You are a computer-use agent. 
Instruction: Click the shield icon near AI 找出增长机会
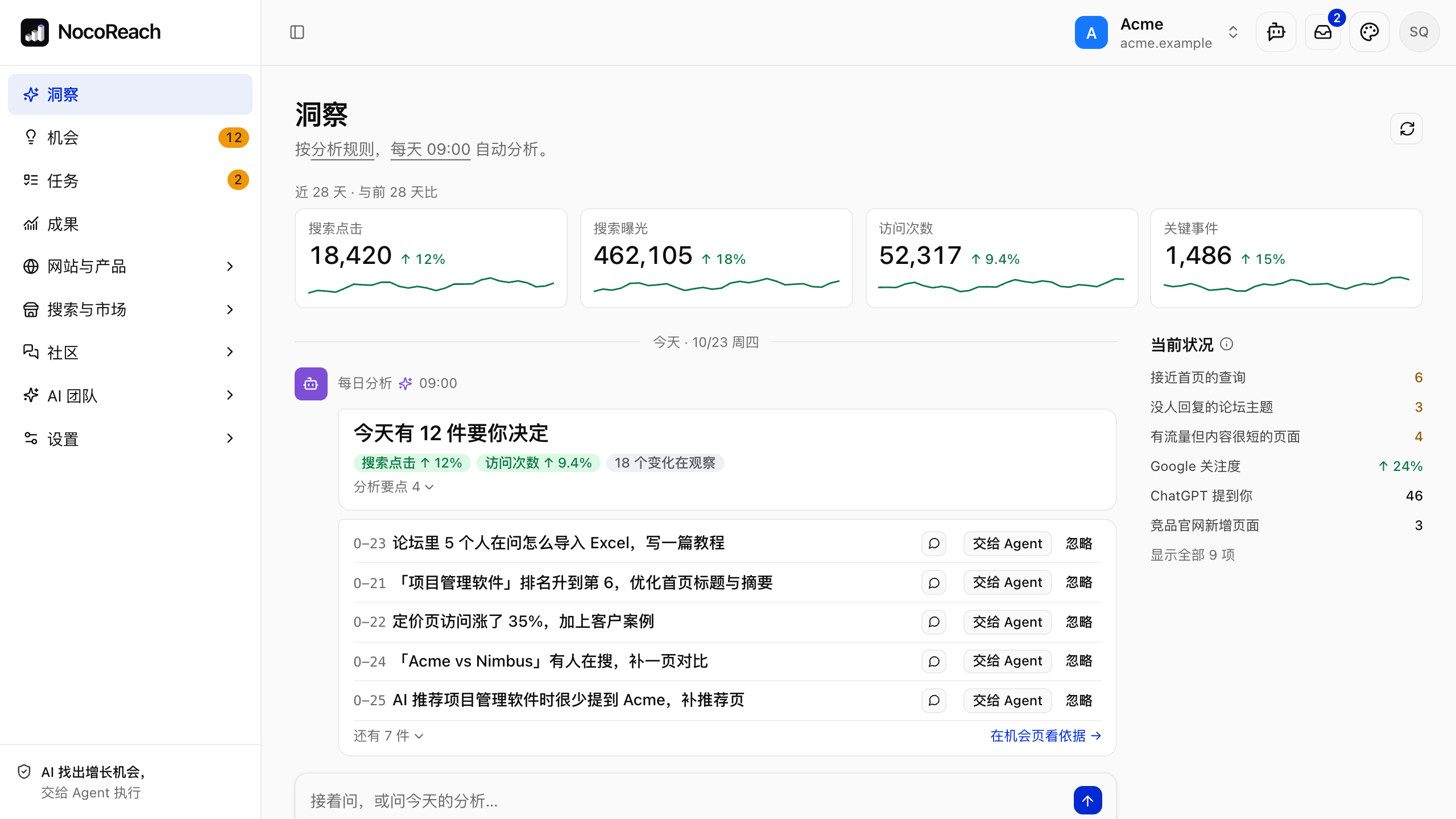click(24, 772)
